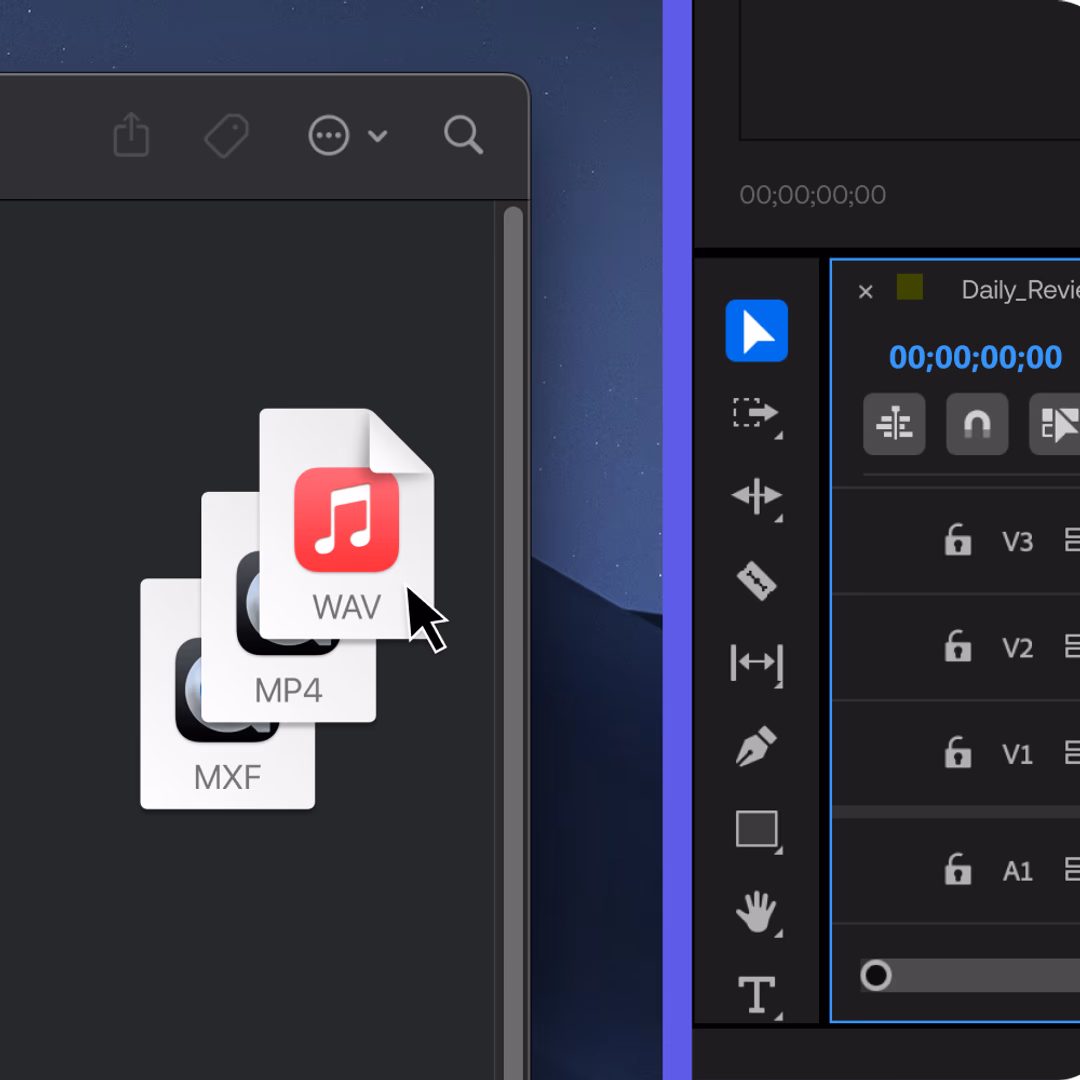Viewport: 1080px width, 1080px height.
Task: Click the blue timeline playhead timecode
Action: 975,357
